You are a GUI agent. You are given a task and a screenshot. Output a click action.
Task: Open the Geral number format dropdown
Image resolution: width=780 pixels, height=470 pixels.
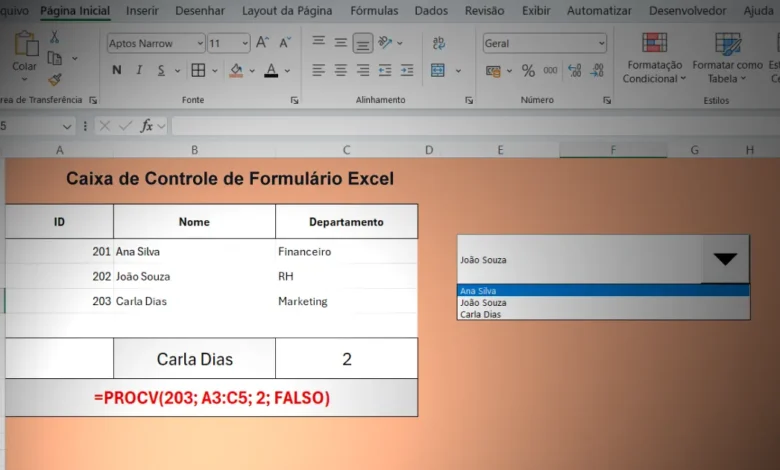(601, 44)
